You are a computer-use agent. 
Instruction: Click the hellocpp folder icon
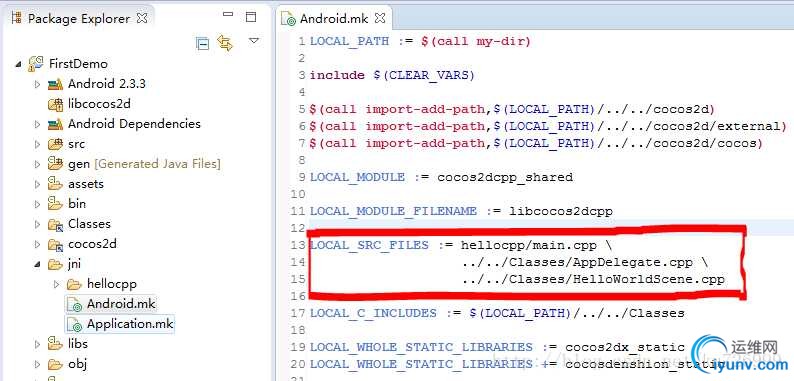[x=74, y=284]
